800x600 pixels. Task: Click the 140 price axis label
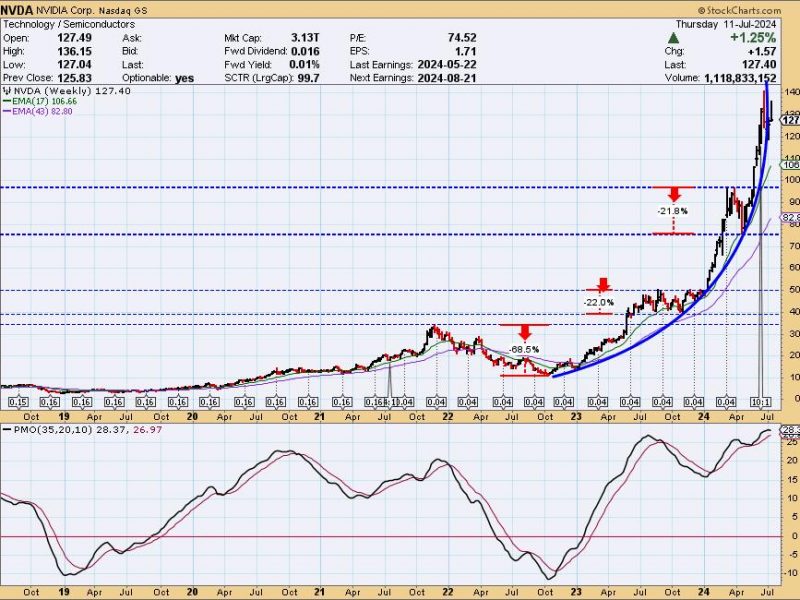[x=792, y=92]
